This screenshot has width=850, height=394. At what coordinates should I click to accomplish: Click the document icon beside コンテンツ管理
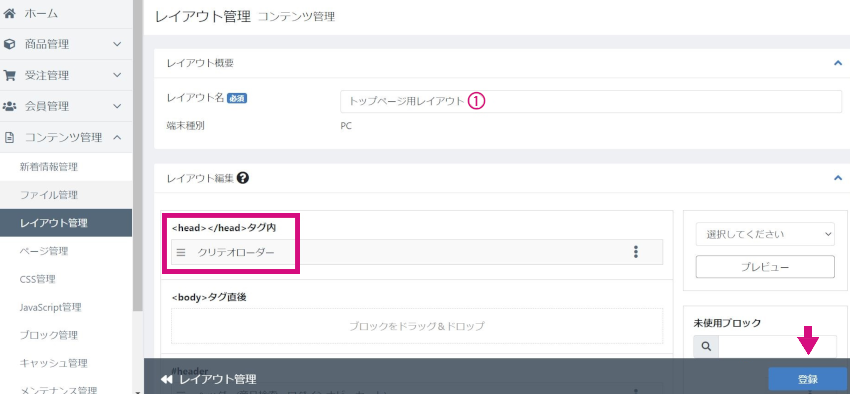point(9,138)
